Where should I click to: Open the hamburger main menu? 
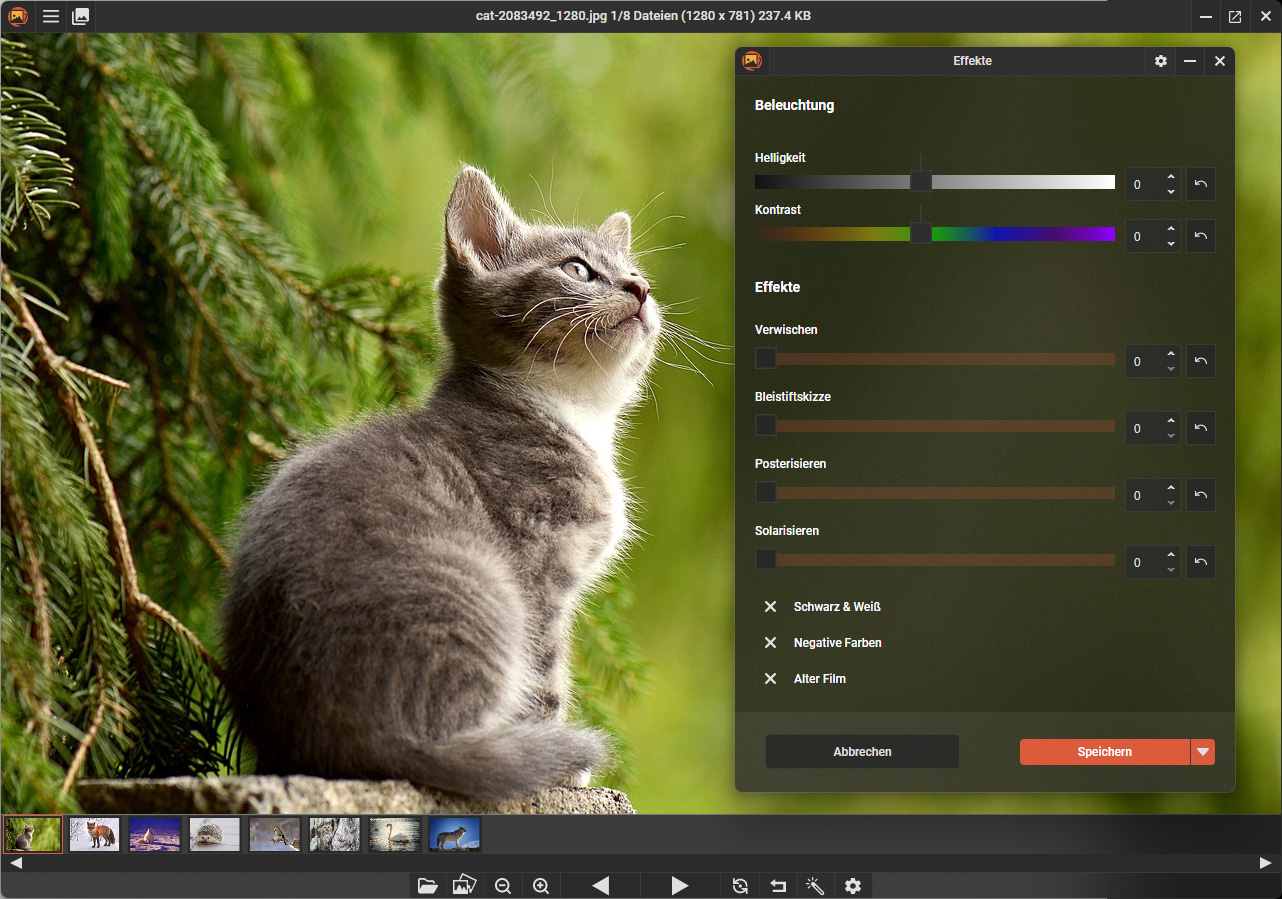tap(51, 17)
